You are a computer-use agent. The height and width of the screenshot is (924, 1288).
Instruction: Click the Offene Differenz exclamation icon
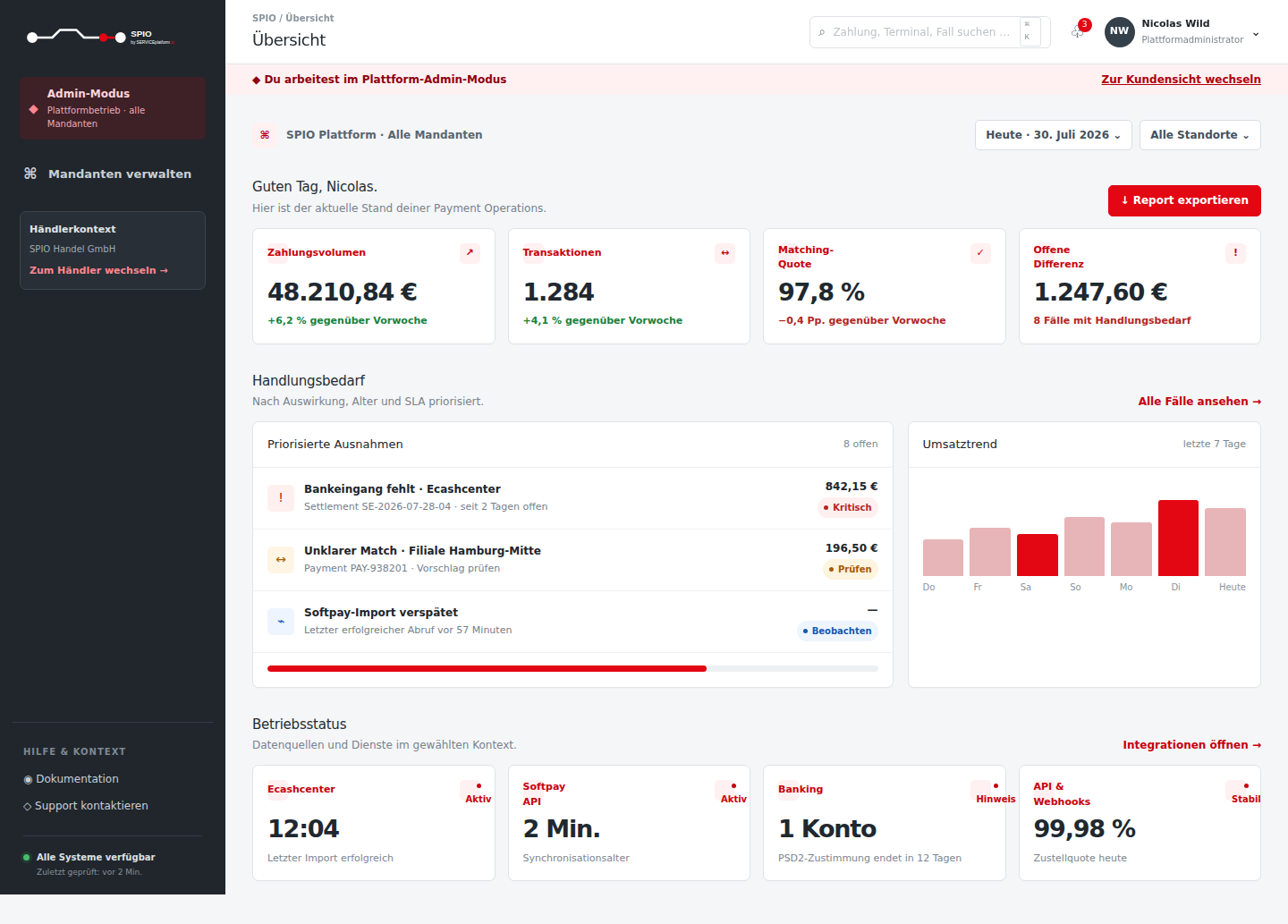click(x=1236, y=253)
